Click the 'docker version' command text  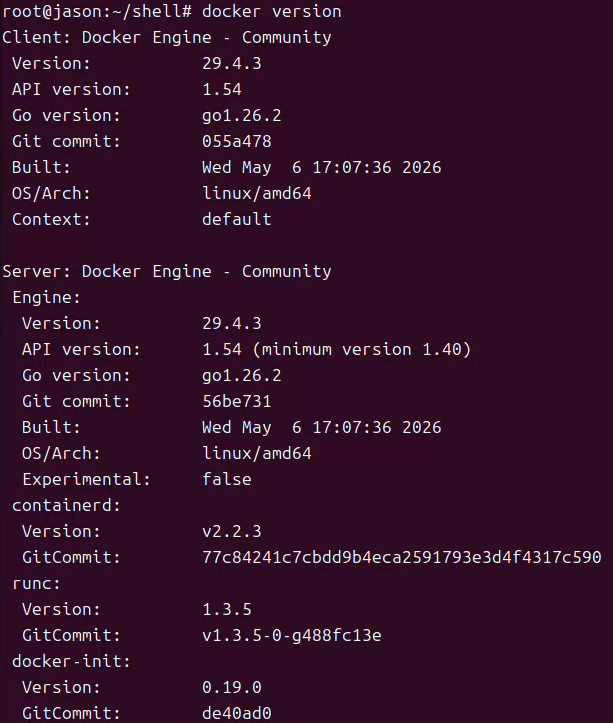(x=272, y=12)
